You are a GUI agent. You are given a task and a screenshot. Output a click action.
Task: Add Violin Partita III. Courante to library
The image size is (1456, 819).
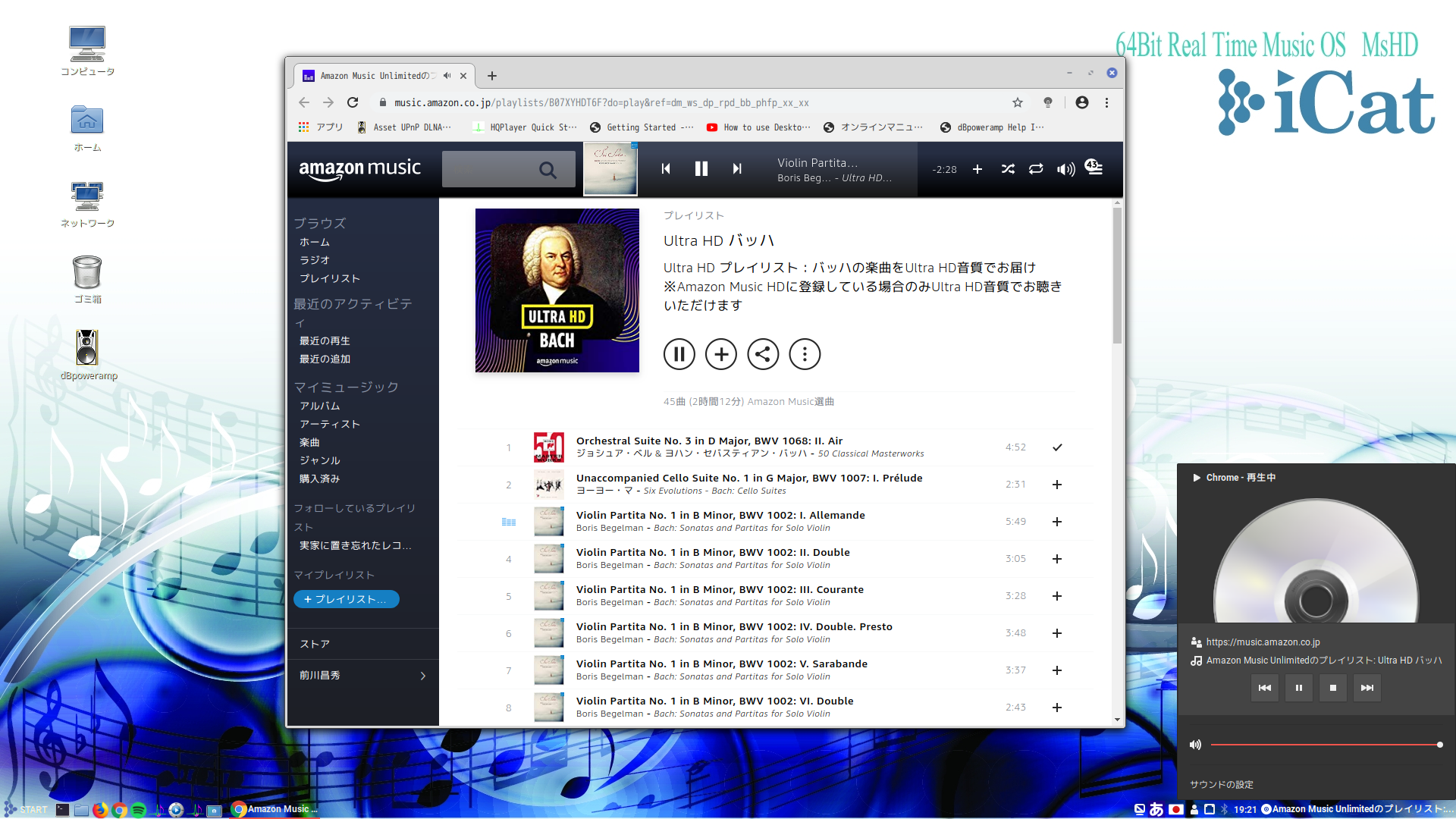(1057, 596)
